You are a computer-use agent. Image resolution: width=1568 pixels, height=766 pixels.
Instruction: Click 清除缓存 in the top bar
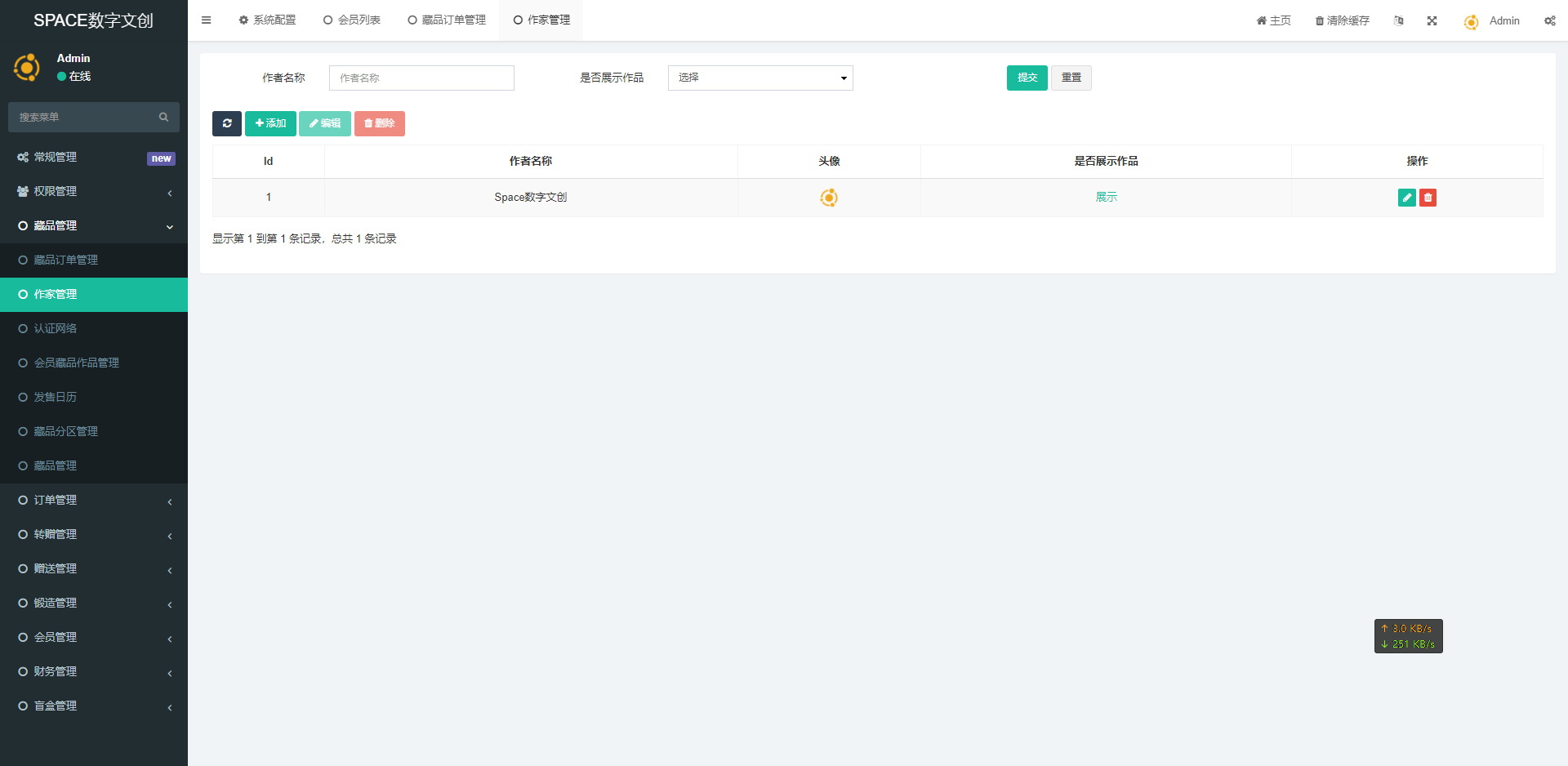(1342, 21)
